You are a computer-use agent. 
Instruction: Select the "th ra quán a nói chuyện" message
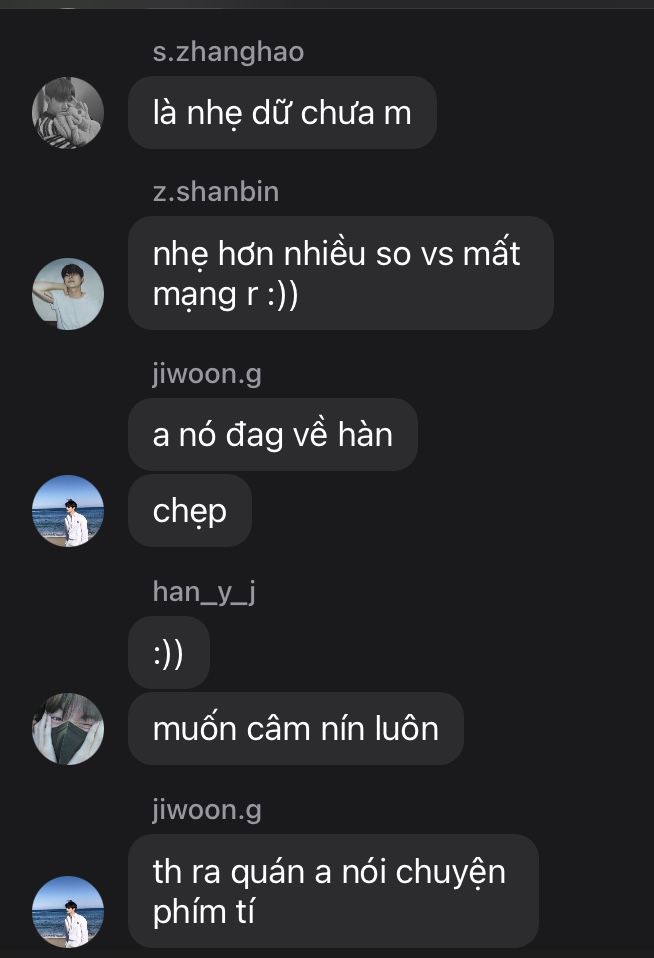pos(333,891)
